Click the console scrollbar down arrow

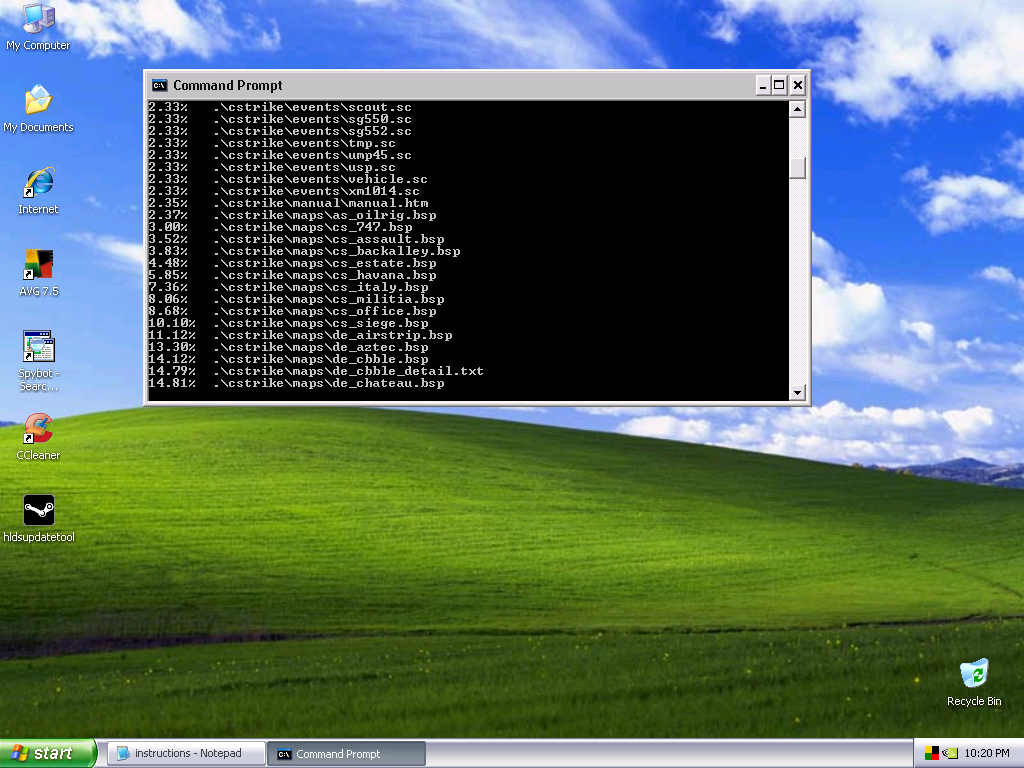click(797, 392)
